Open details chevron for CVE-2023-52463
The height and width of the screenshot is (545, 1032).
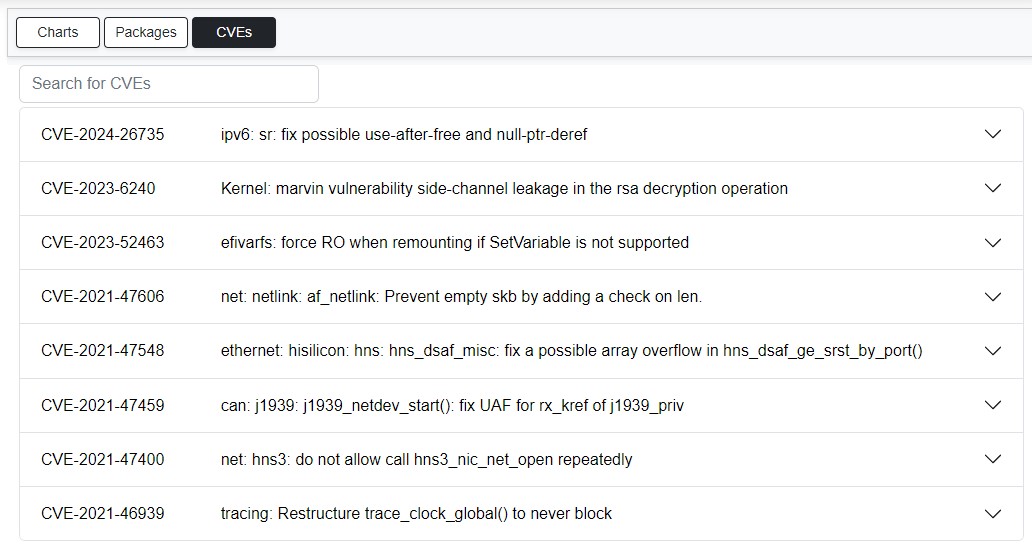click(992, 242)
